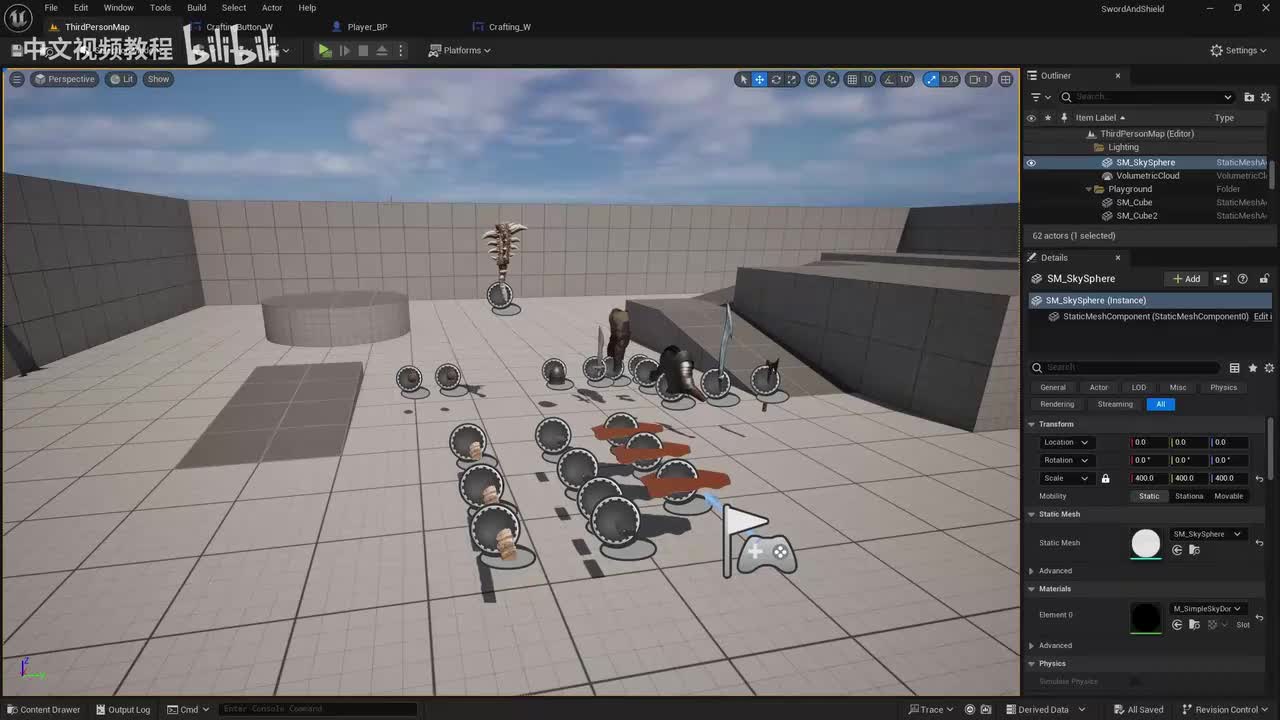Open the Perspective view mode menu
The image size is (1280, 720).
[x=65, y=79]
